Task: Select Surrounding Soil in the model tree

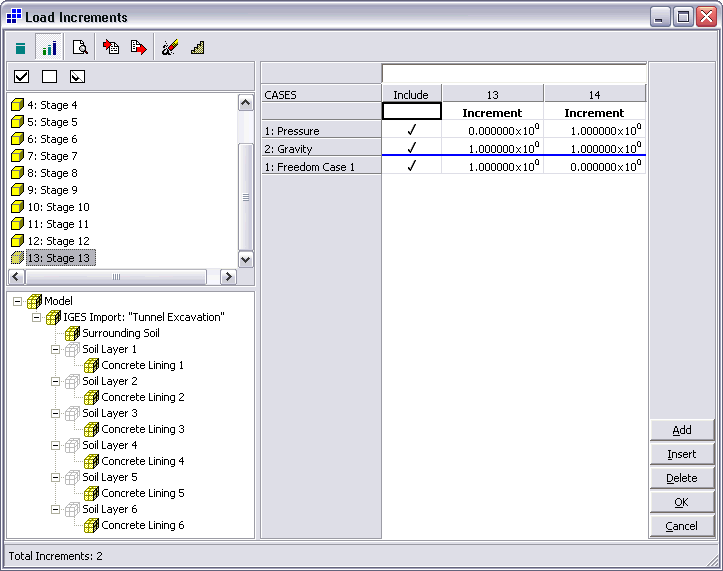Action: click(x=120, y=333)
